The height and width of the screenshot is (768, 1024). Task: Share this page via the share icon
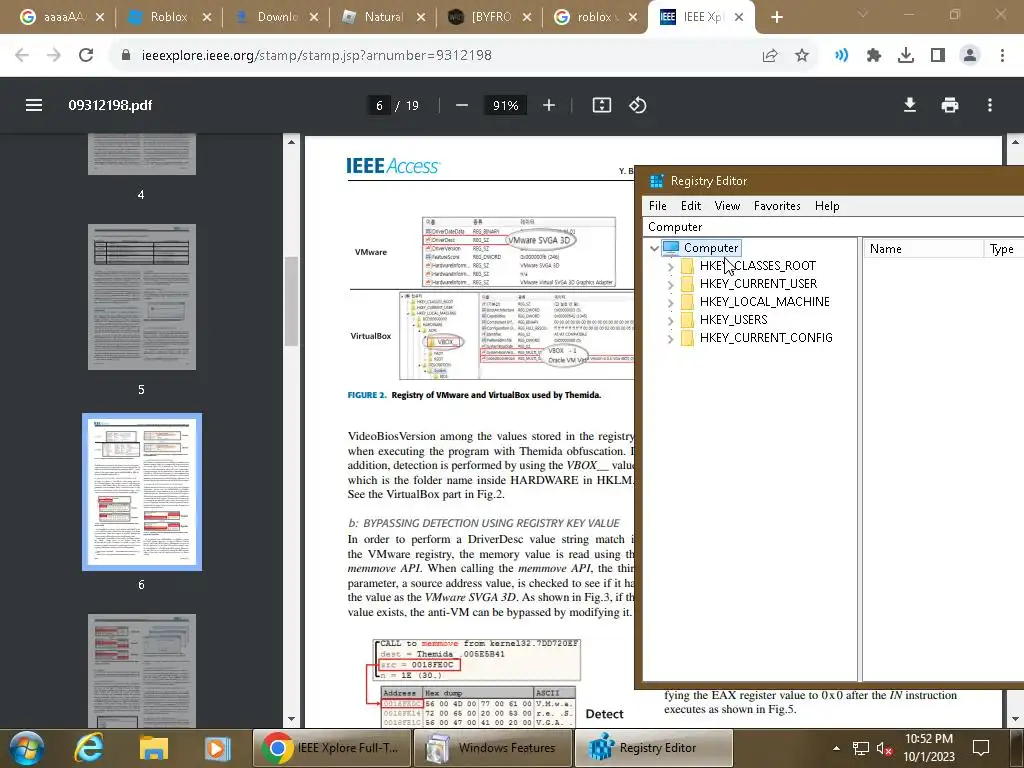(770, 56)
